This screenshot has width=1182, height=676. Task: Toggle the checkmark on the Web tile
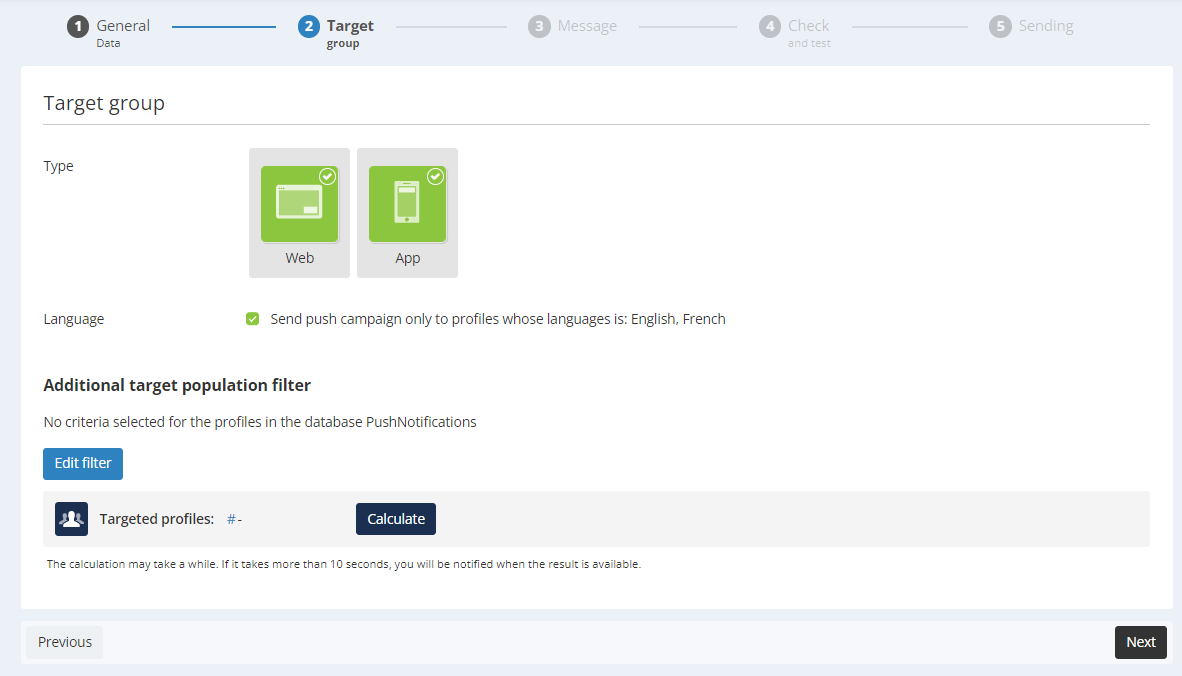coord(327,176)
